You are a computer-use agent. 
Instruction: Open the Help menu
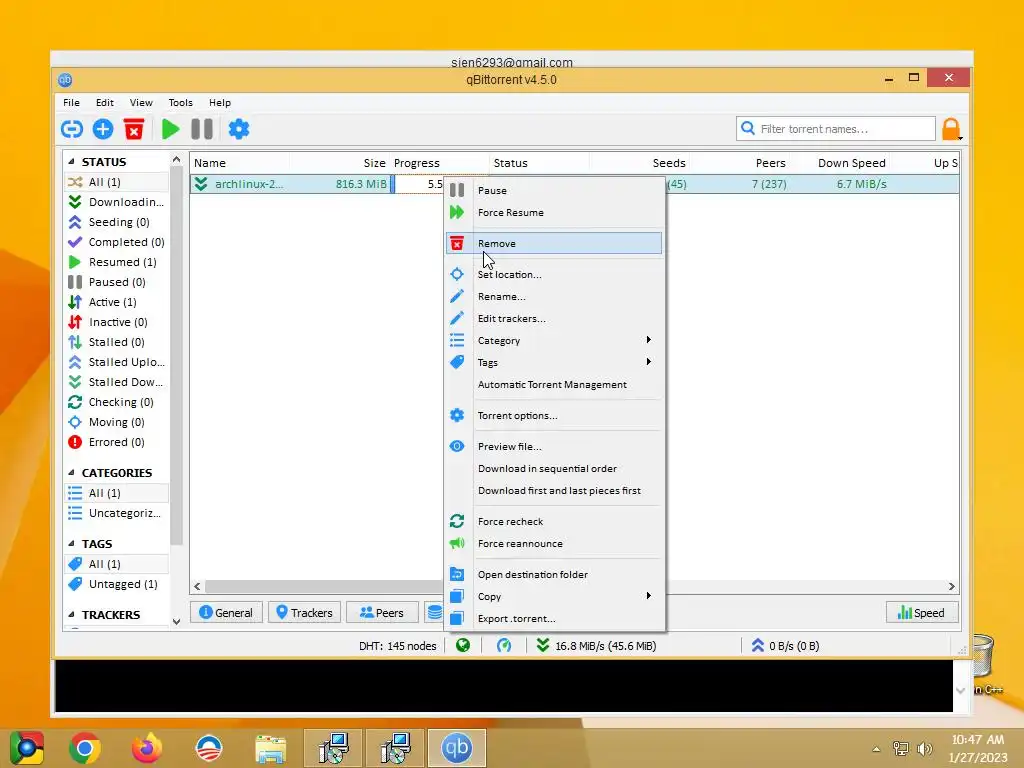point(220,103)
